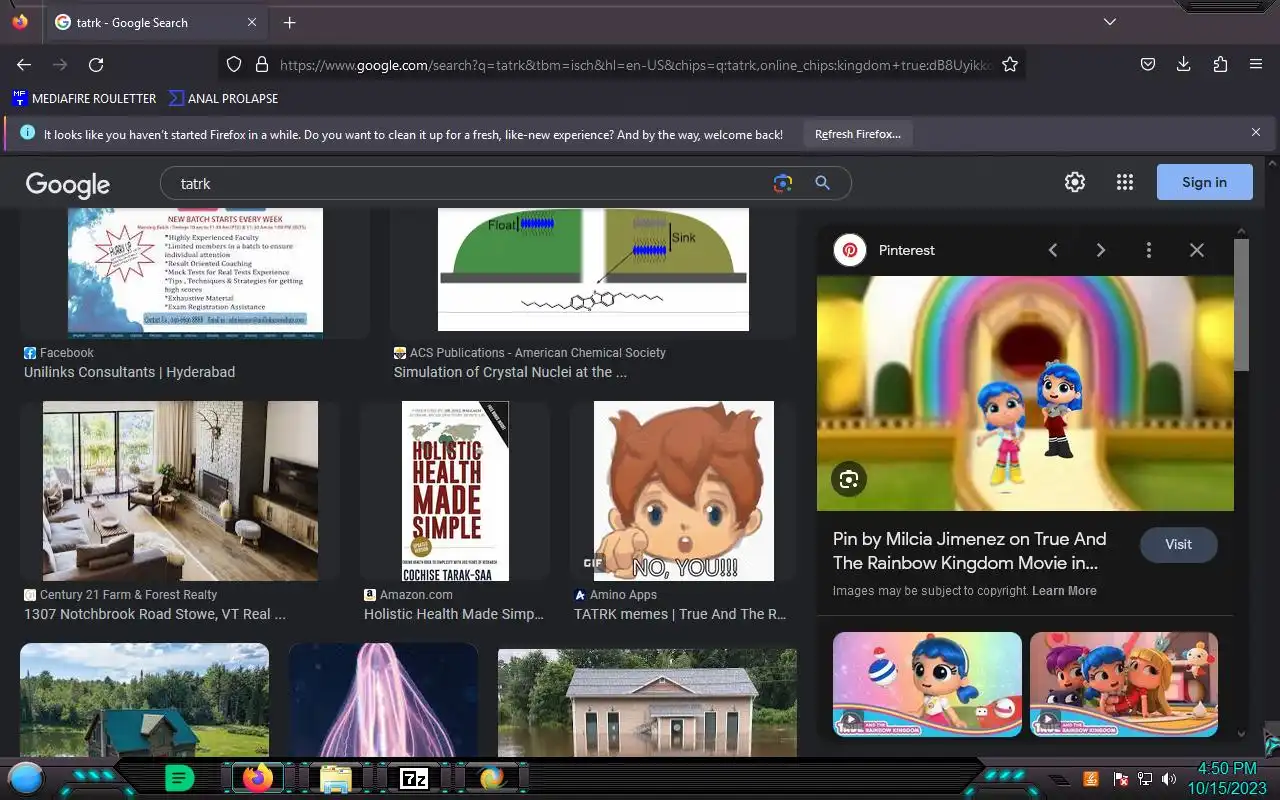This screenshot has width=1280, height=800.
Task: Open TATRK memes Amino Apps link
Action: point(680,614)
